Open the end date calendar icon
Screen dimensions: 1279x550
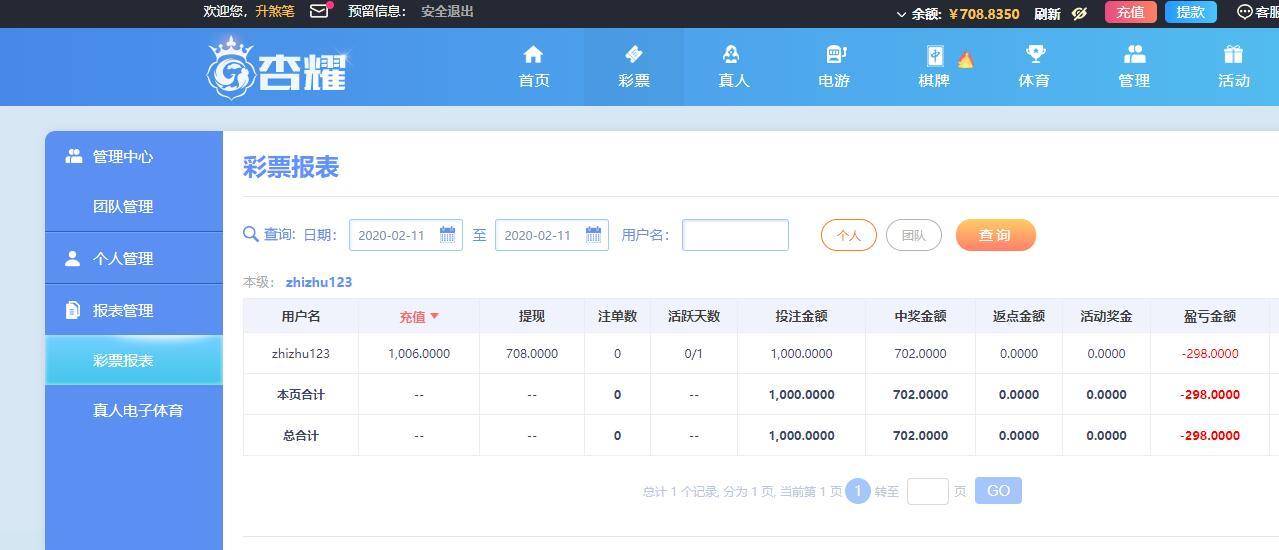[x=593, y=235]
